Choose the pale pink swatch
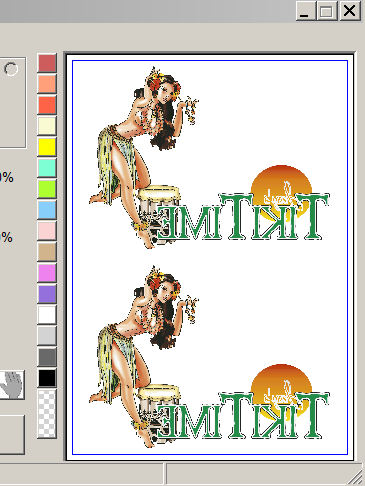Viewport: 365px width, 486px height. [x=47, y=231]
